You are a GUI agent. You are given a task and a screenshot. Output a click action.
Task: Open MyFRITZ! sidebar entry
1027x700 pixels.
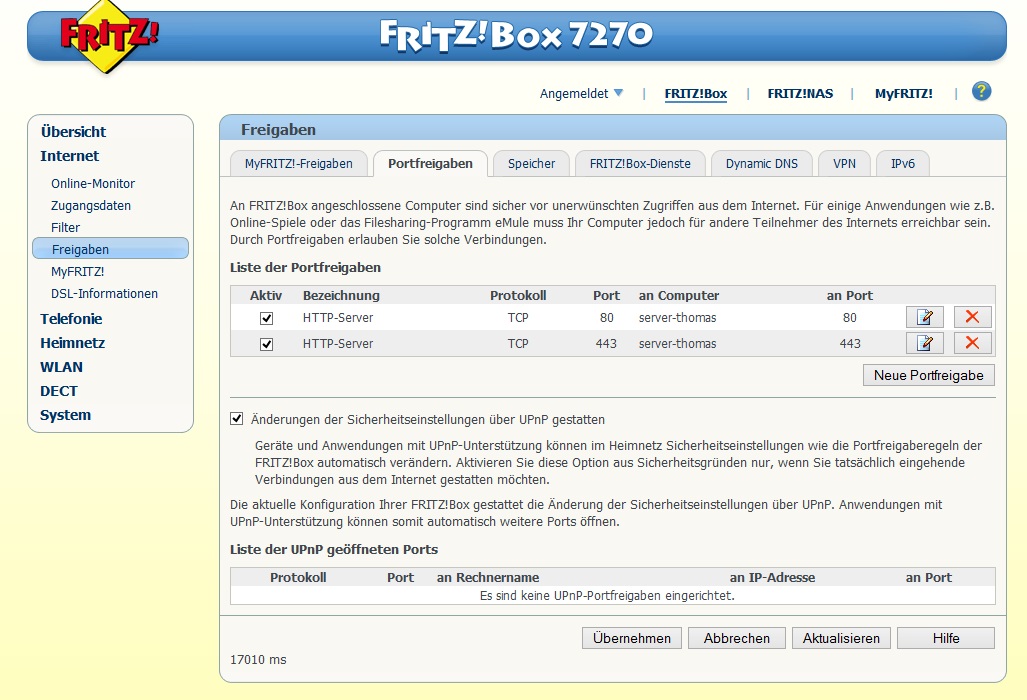(x=77, y=271)
